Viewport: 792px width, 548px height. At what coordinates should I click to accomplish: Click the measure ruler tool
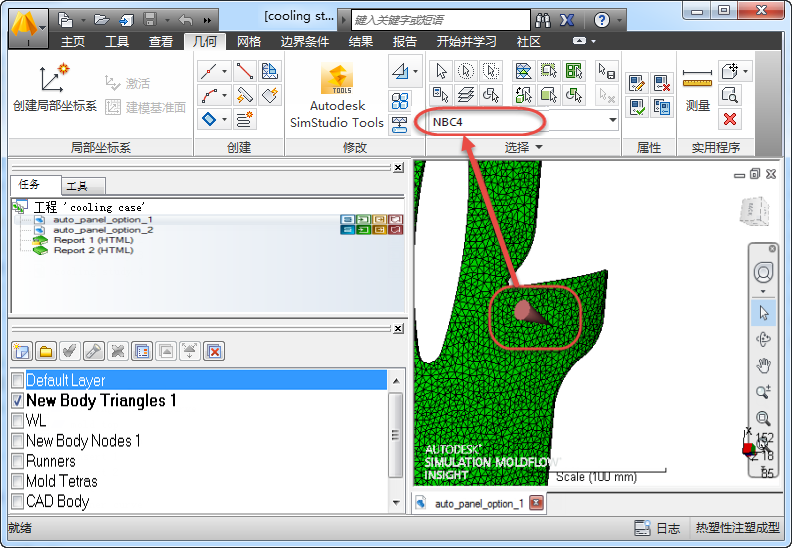pyautogui.click(x=697, y=79)
